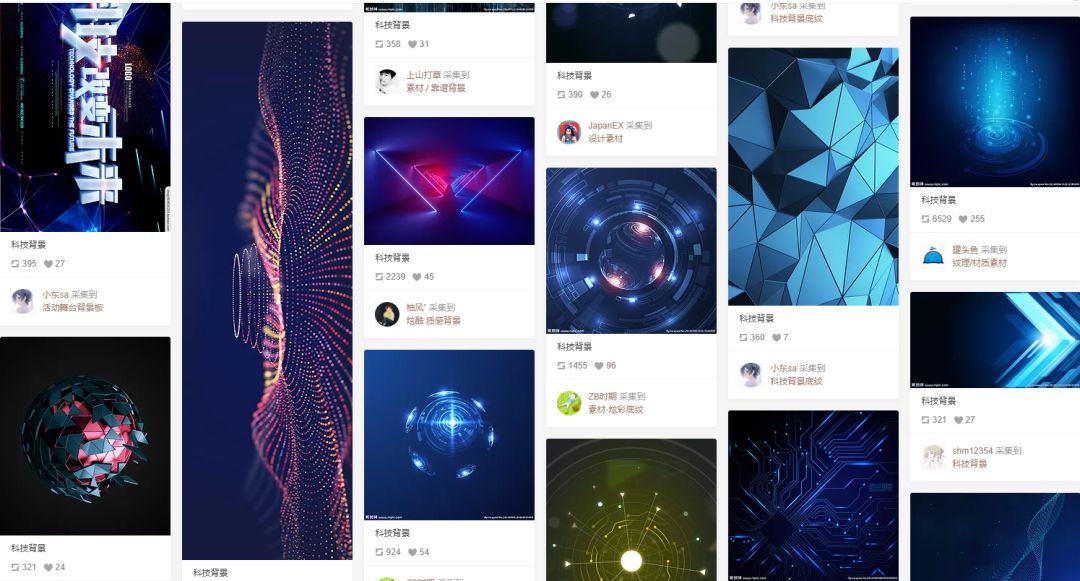Like the pin with 96 hearts
The height and width of the screenshot is (581, 1080).
[599, 366]
